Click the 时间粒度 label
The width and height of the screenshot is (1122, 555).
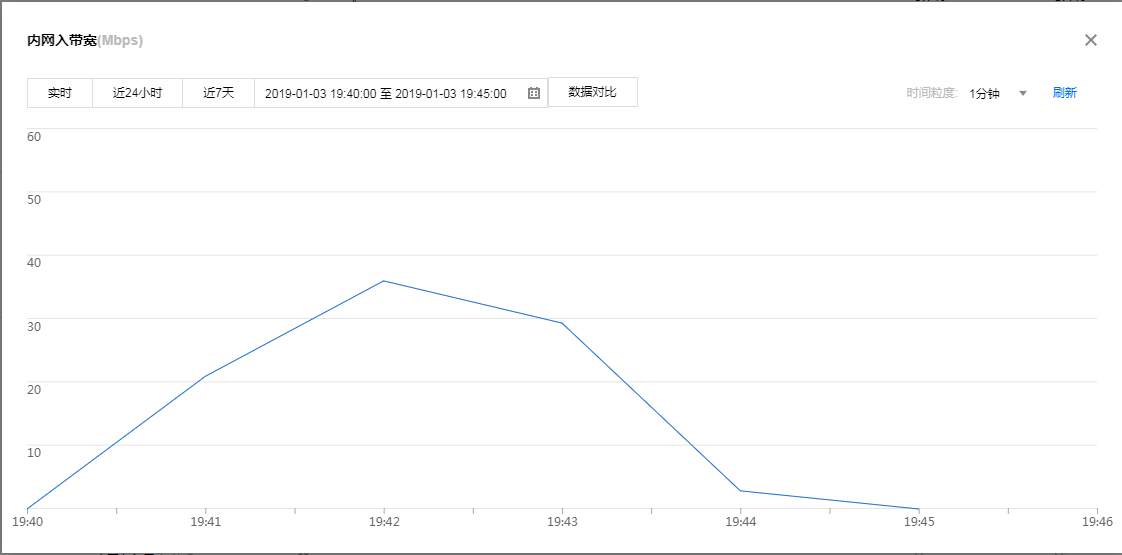click(x=932, y=93)
